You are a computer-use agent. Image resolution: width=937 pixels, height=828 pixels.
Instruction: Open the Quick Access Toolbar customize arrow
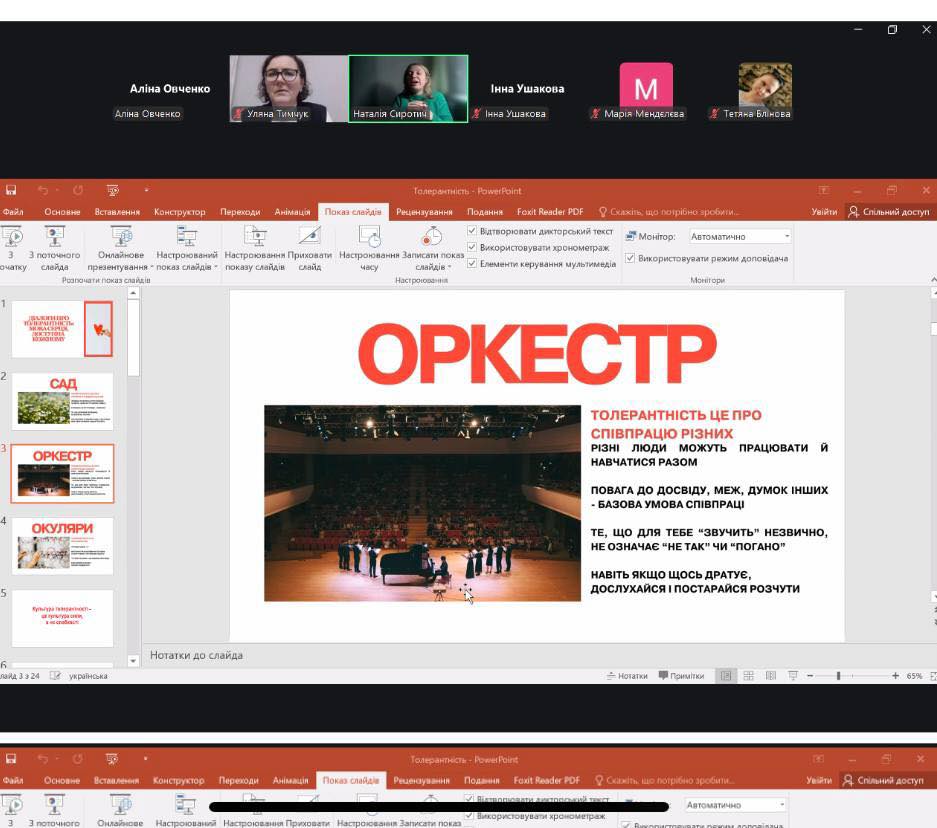tap(146, 190)
